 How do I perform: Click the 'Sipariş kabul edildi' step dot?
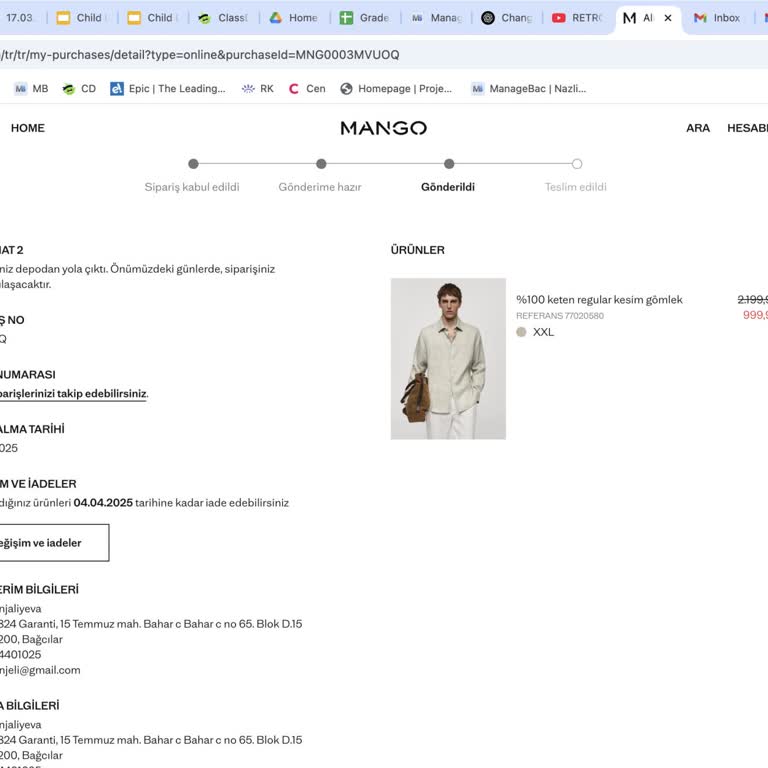(193, 164)
